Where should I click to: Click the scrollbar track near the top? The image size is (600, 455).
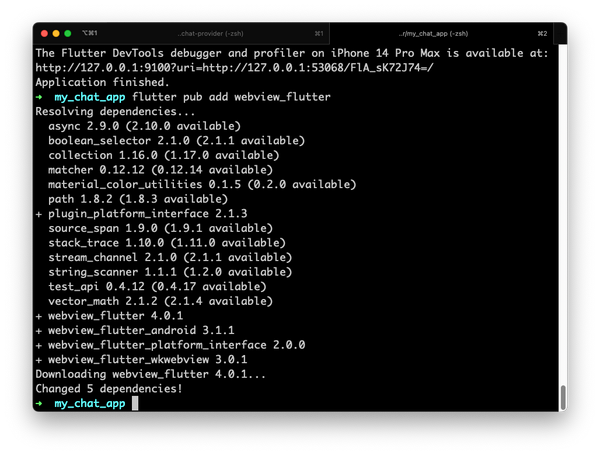563,77
